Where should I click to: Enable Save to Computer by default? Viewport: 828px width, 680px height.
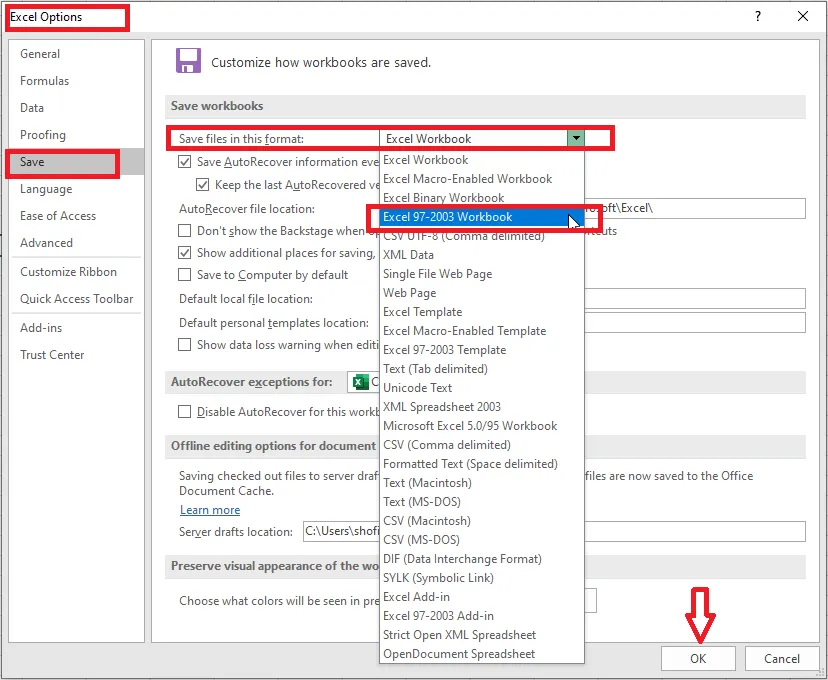pos(184,275)
